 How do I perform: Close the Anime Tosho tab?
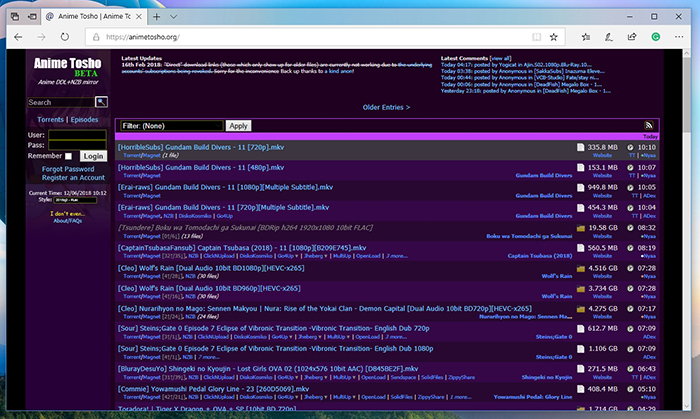[x=139, y=17]
